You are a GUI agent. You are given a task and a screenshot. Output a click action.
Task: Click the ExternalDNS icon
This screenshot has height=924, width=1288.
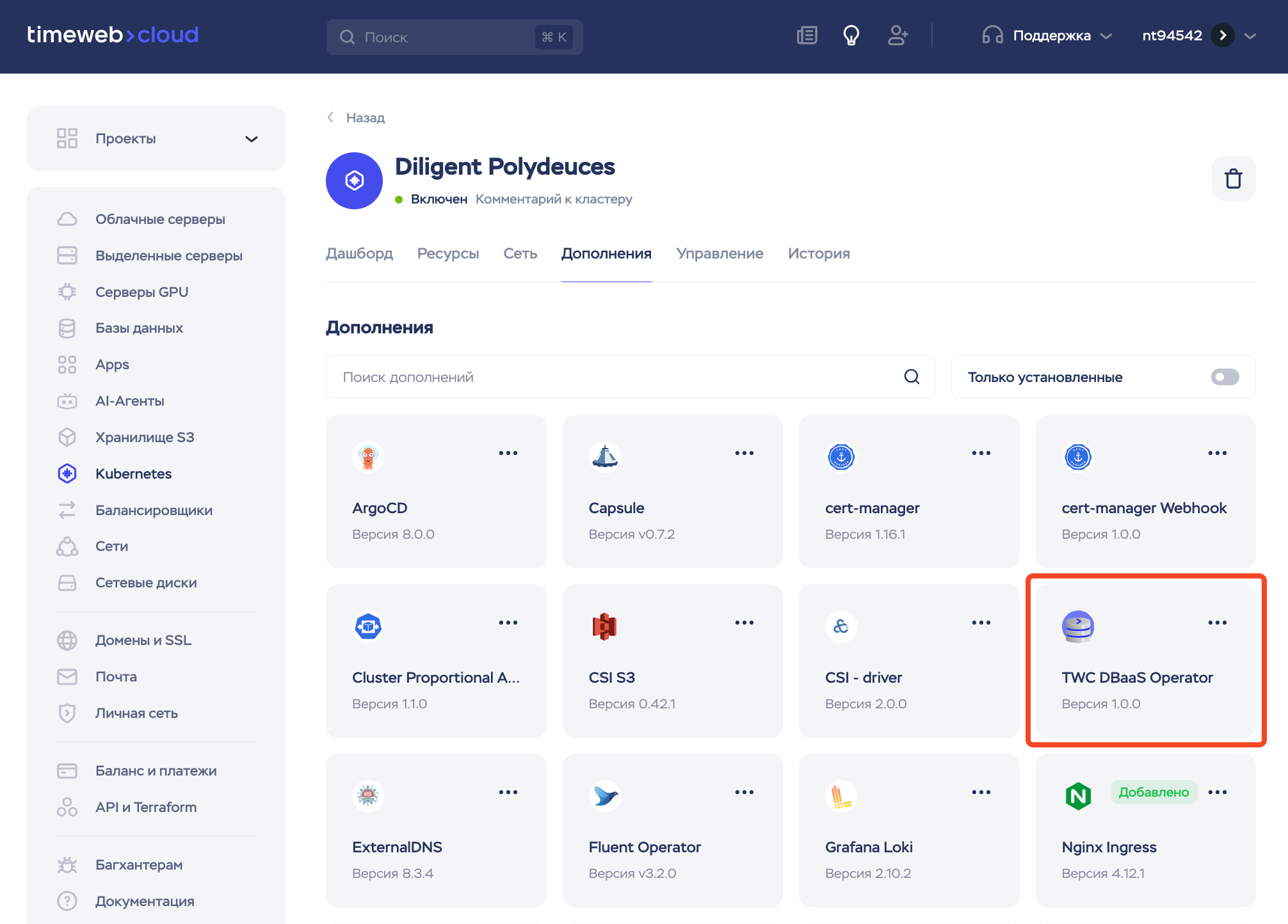click(368, 796)
